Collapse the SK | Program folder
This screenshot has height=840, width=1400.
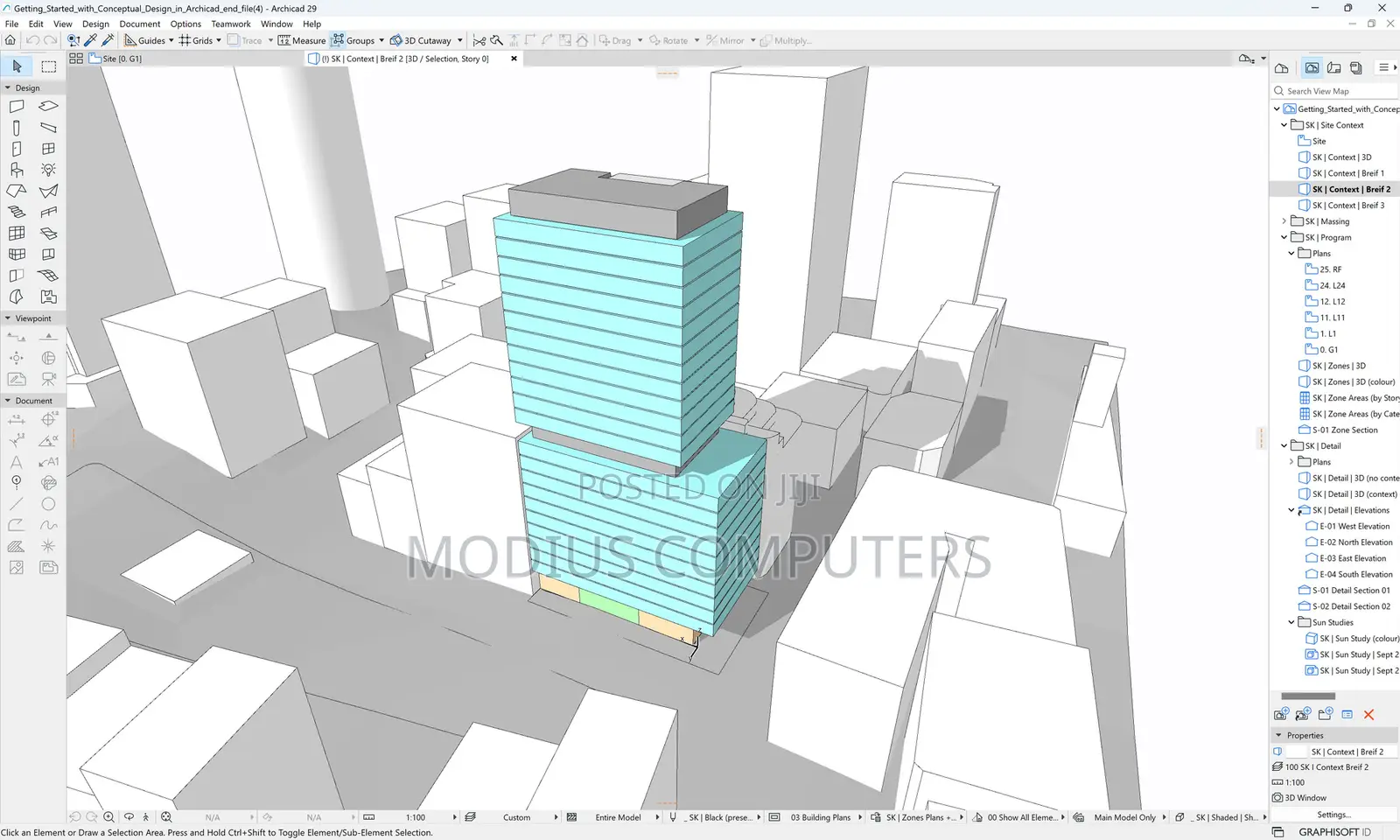click(x=1284, y=237)
